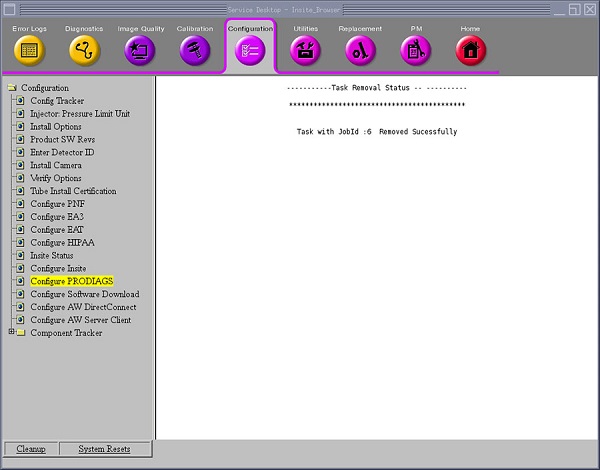Screen dimensions: 600x470
Task: Select Tube Install Certification entry
Action: click(x=72, y=191)
